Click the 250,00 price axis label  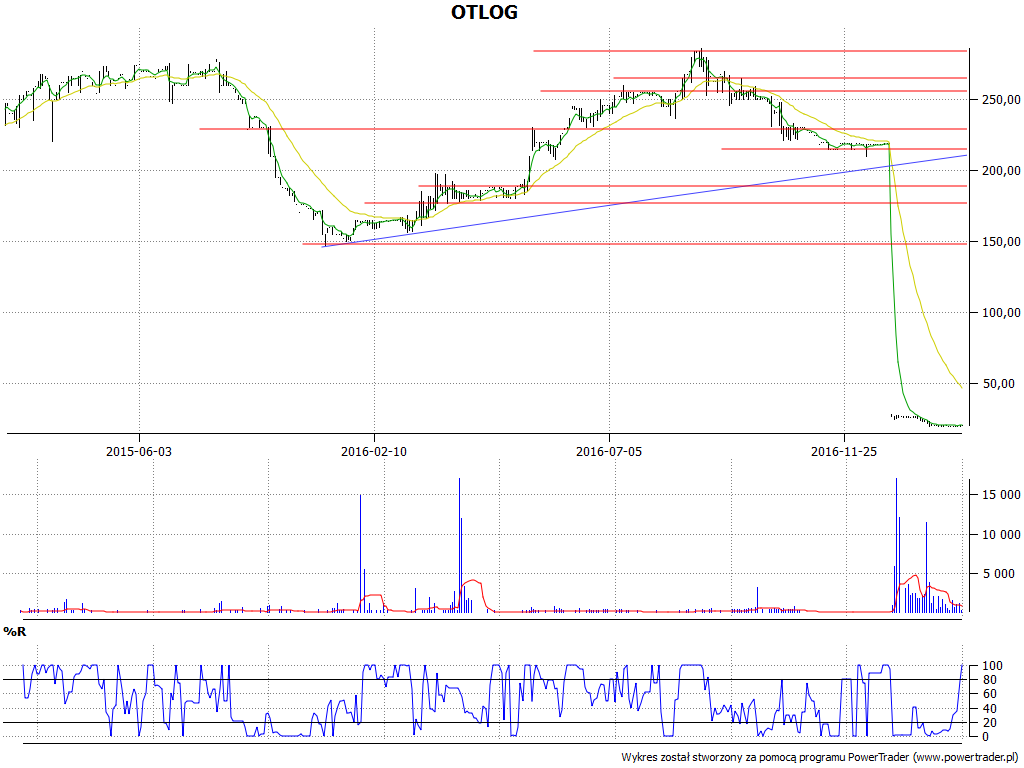click(1000, 100)
